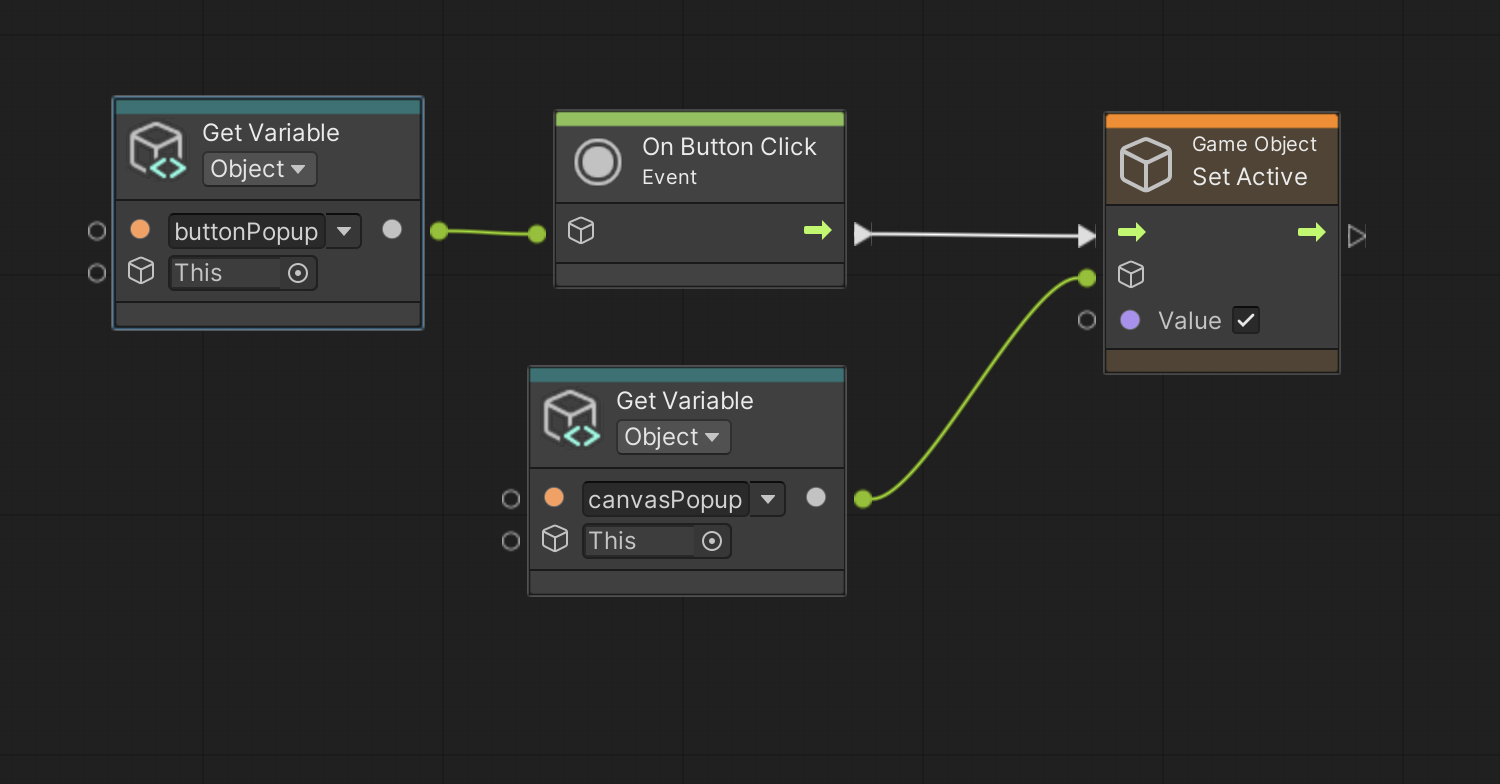Viewport: 1500px width, 784px height.
Task: Click the buttonPopup Get Variable node icon
Action: (158, 151)
